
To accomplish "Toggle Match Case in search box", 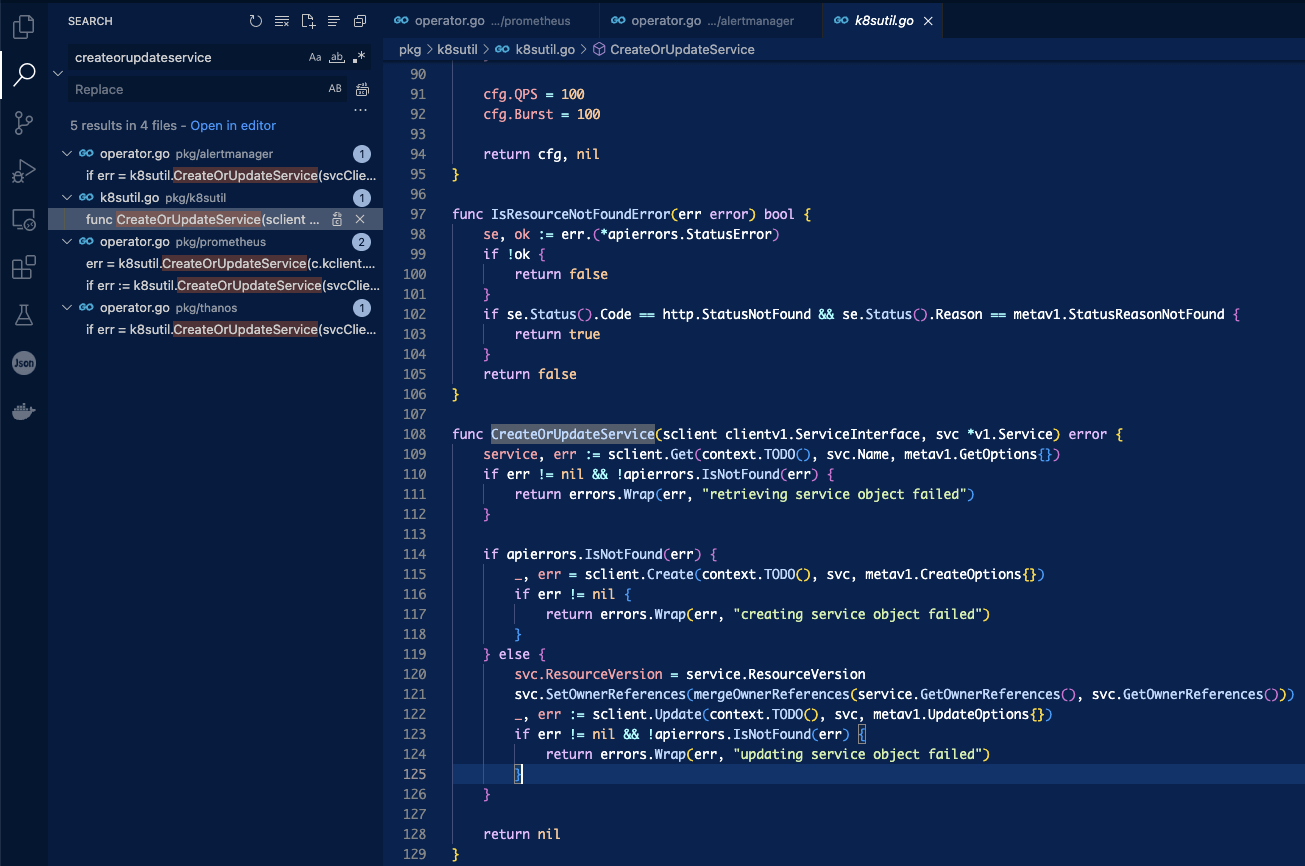I will click(315, 58).
